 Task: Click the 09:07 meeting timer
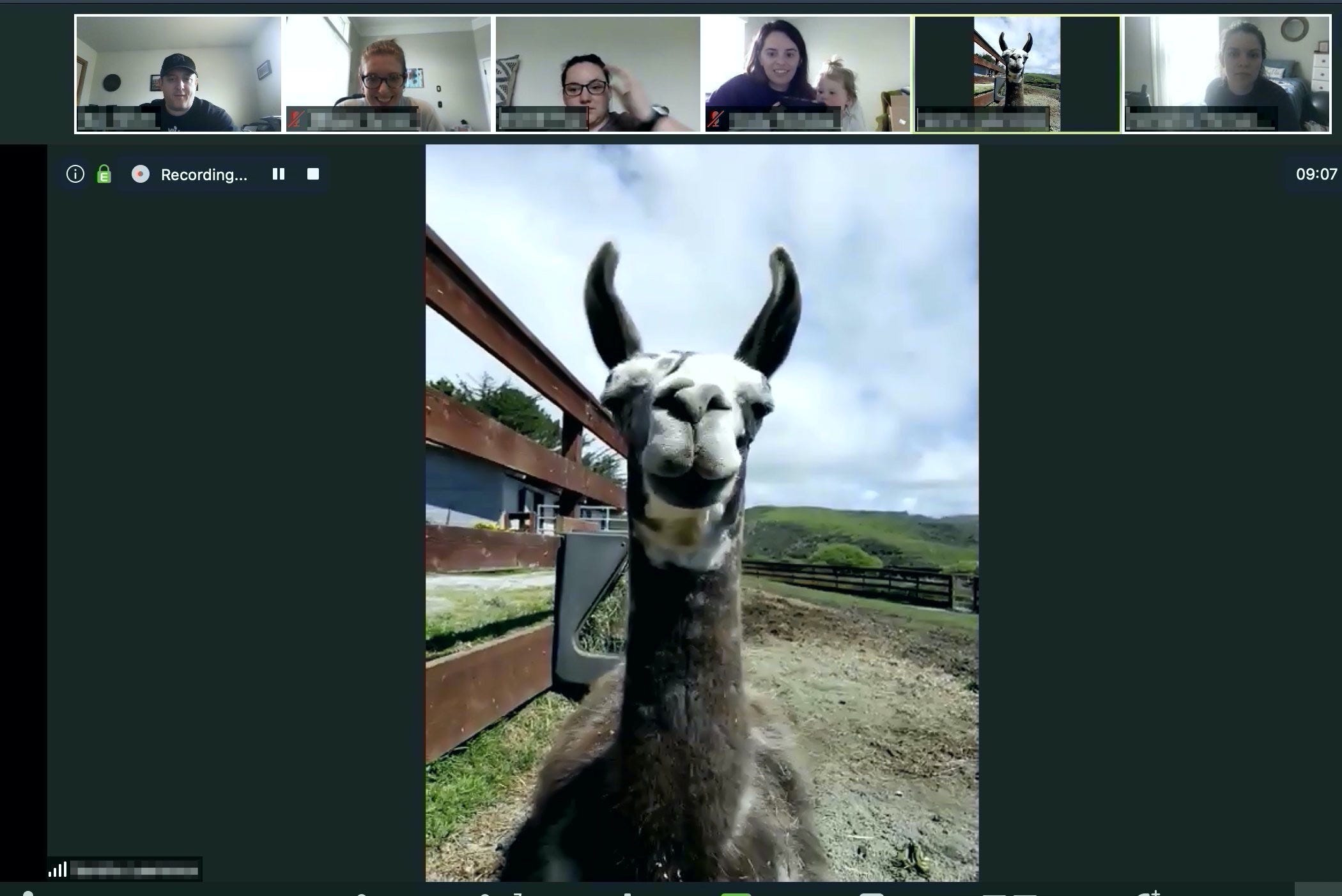click(x=1316, y=174)
